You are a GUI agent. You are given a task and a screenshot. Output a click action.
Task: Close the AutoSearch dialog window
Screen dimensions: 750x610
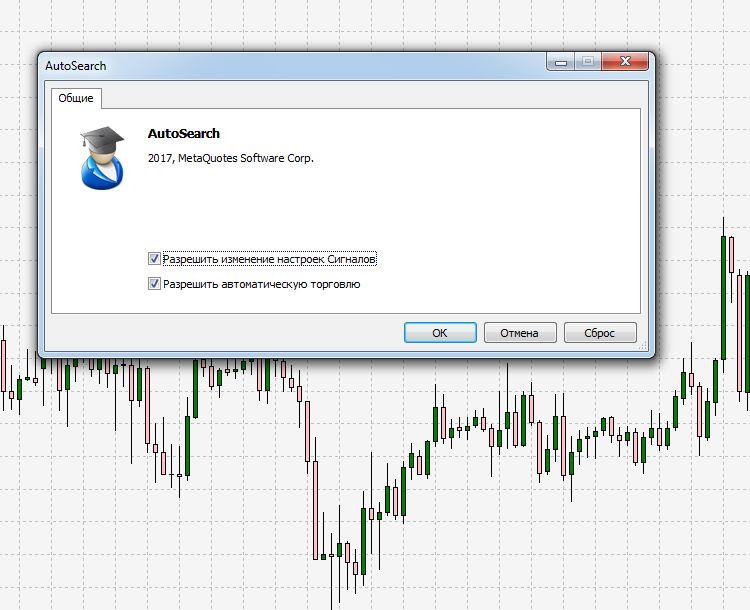625,61
